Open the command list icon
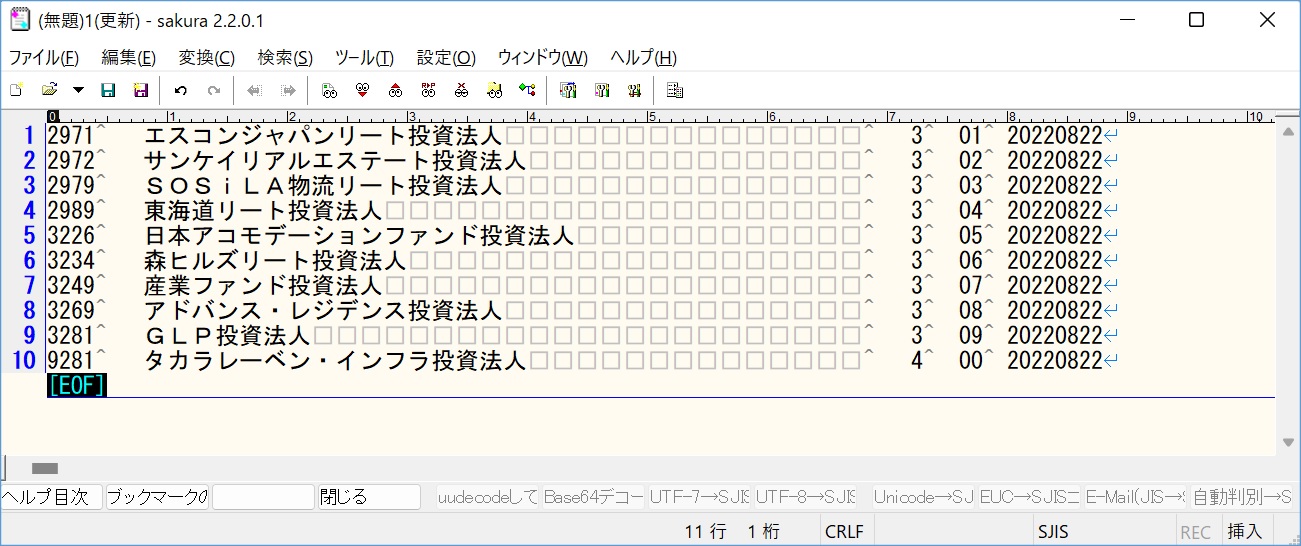 675,90
